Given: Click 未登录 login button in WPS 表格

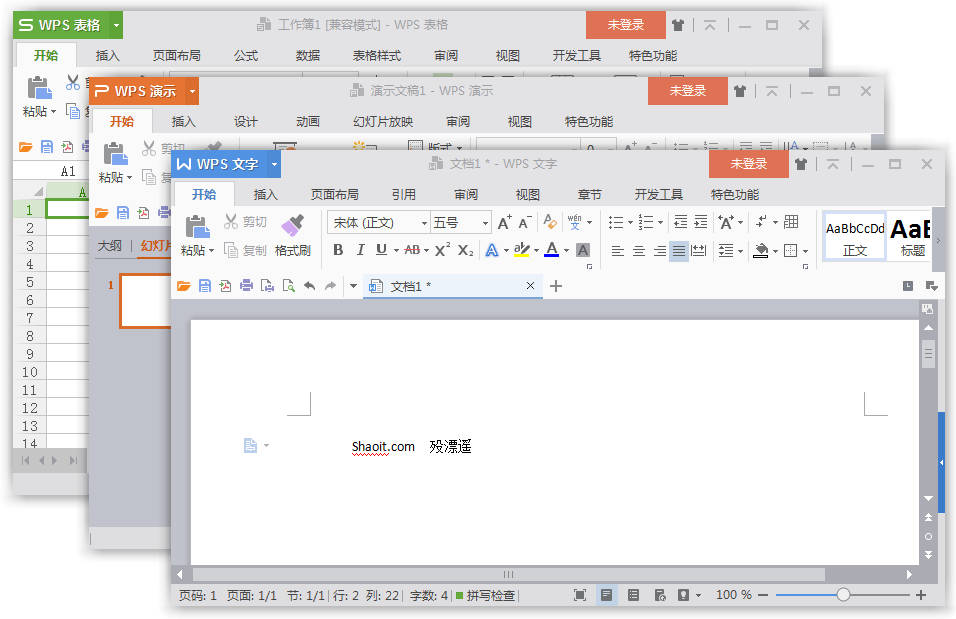Looking at the screenshot, I should [626, 25].
